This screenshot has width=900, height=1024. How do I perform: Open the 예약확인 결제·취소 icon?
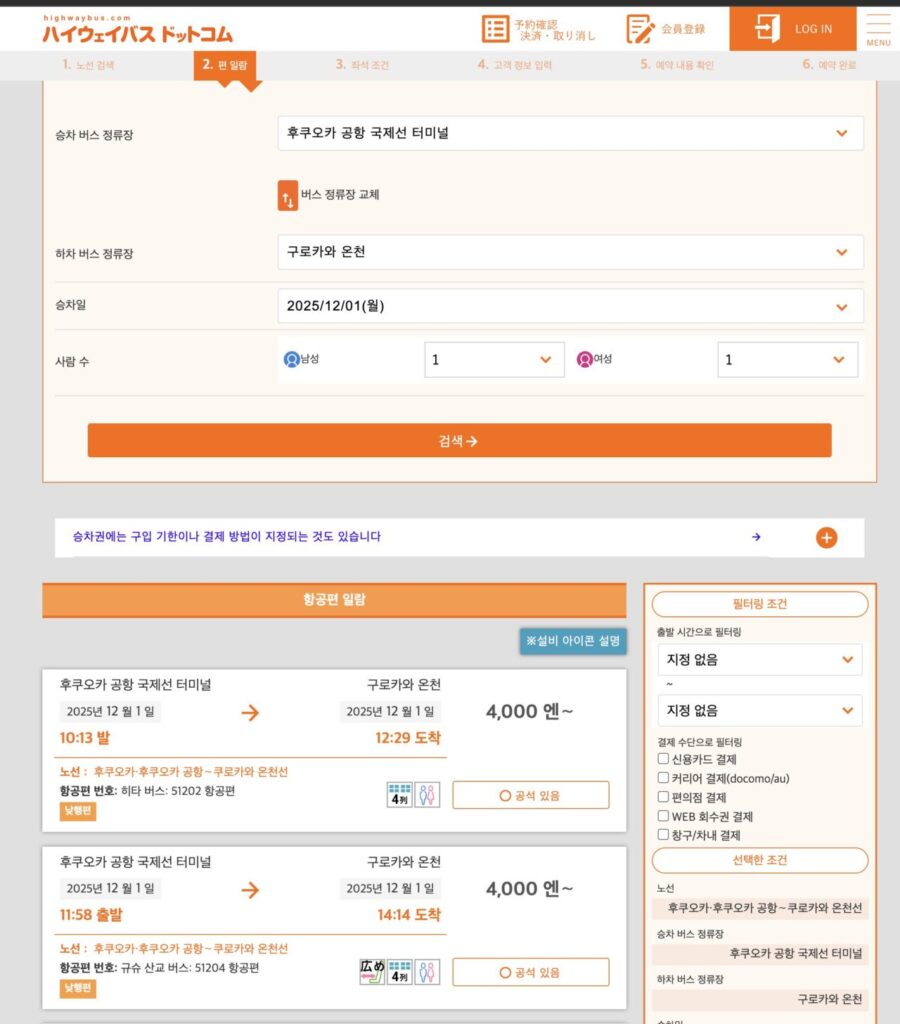[x=495, y=29]
